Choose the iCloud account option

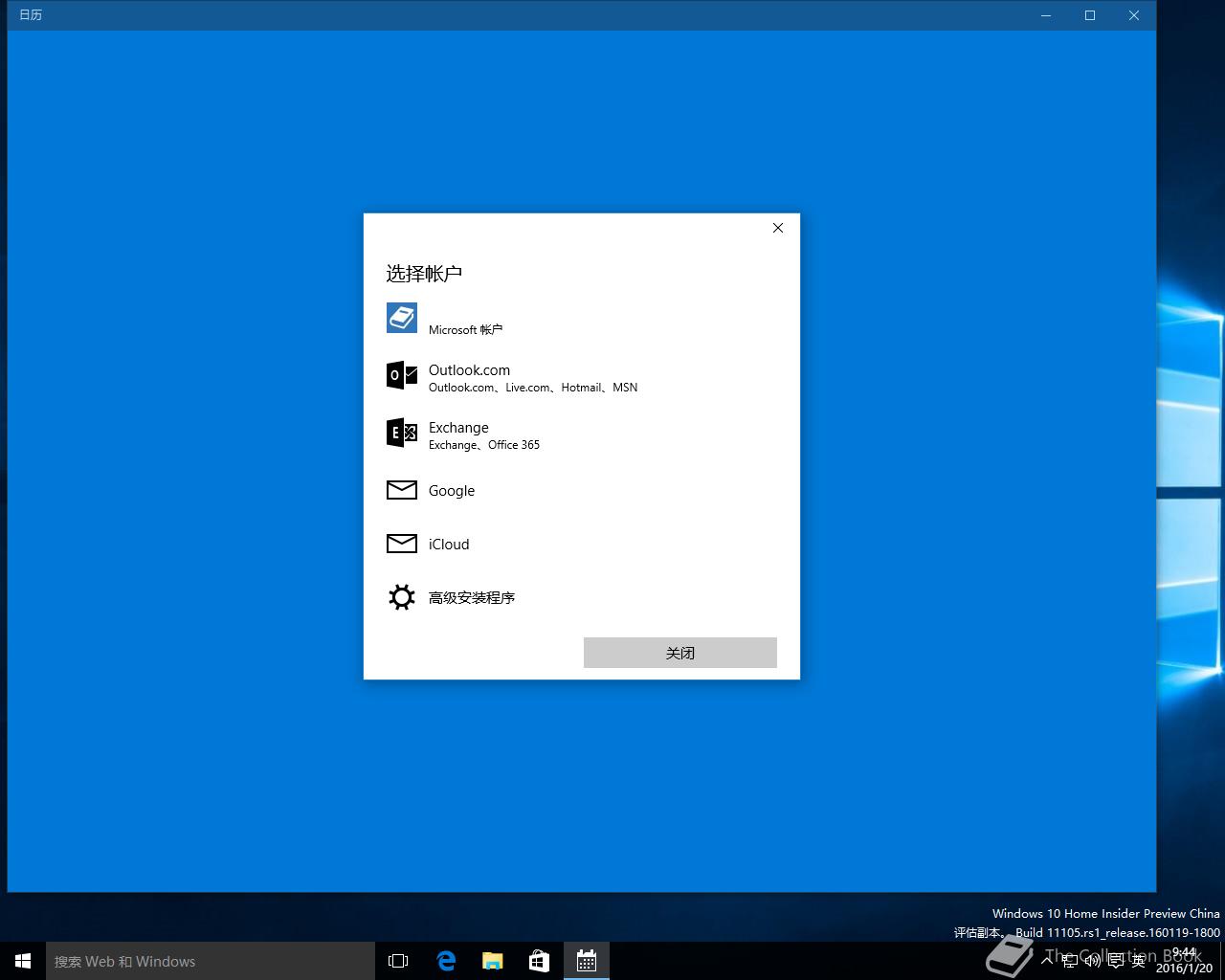pyautogui.click(x=581, y=544)
